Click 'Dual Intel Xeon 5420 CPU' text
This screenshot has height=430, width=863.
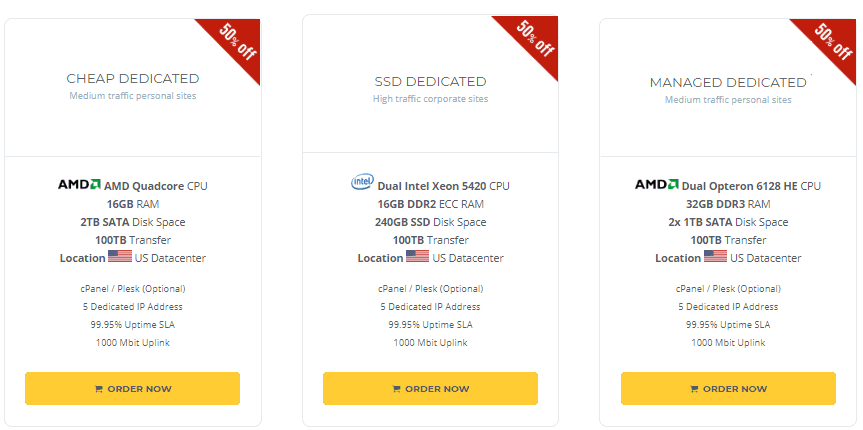tap(444, 186)
